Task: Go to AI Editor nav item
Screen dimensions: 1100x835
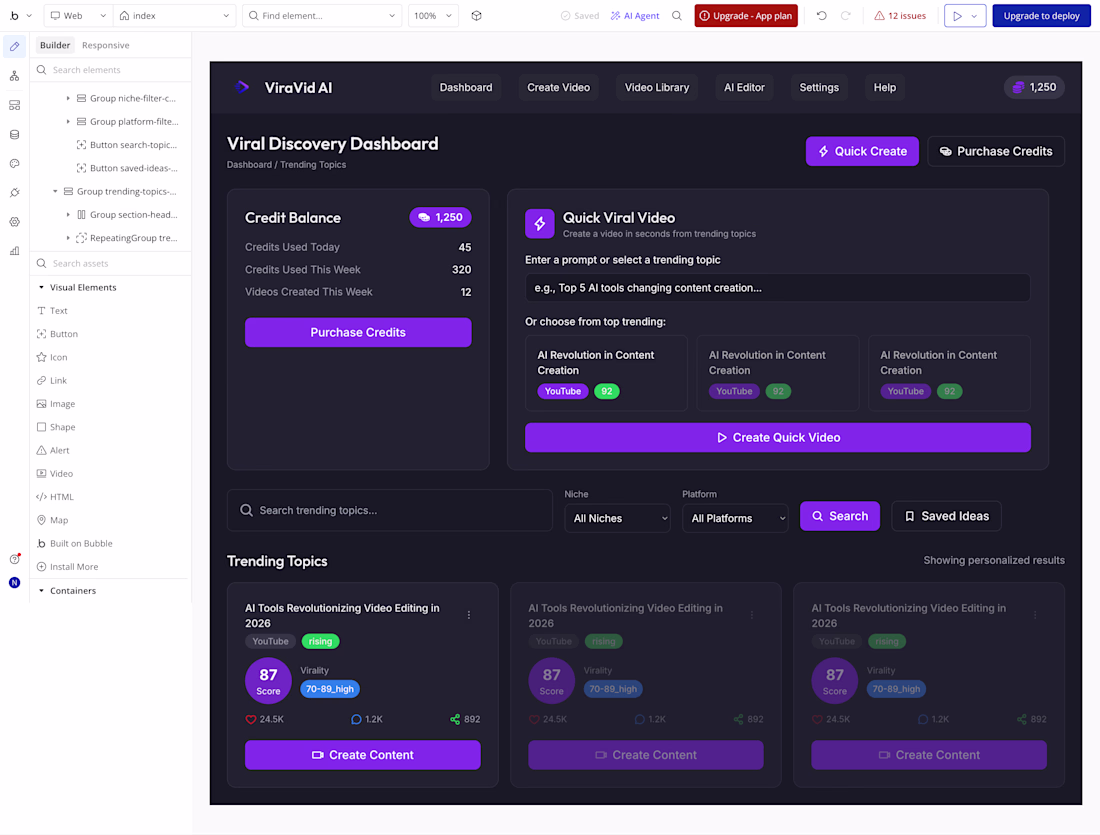Action: [x=744, y=87]
